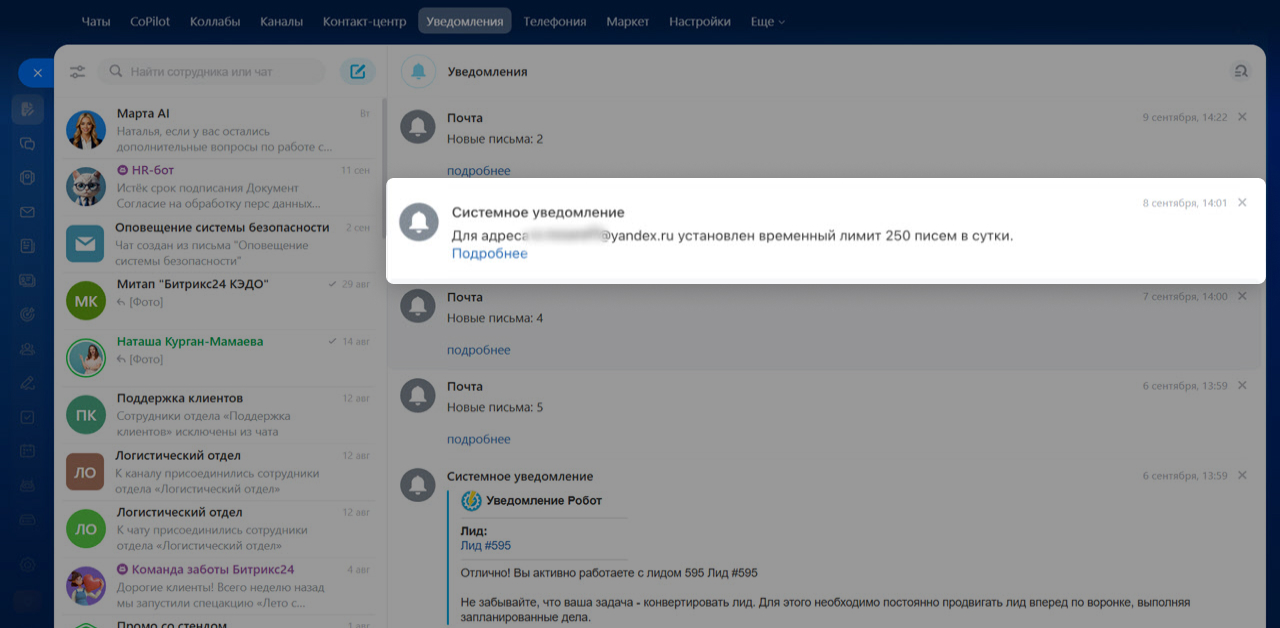Image resolution: width=1280 pixels, height=628 pixels.
Task: Click подробнее under 7 September mail notification
Action: [x=478, y=350]
